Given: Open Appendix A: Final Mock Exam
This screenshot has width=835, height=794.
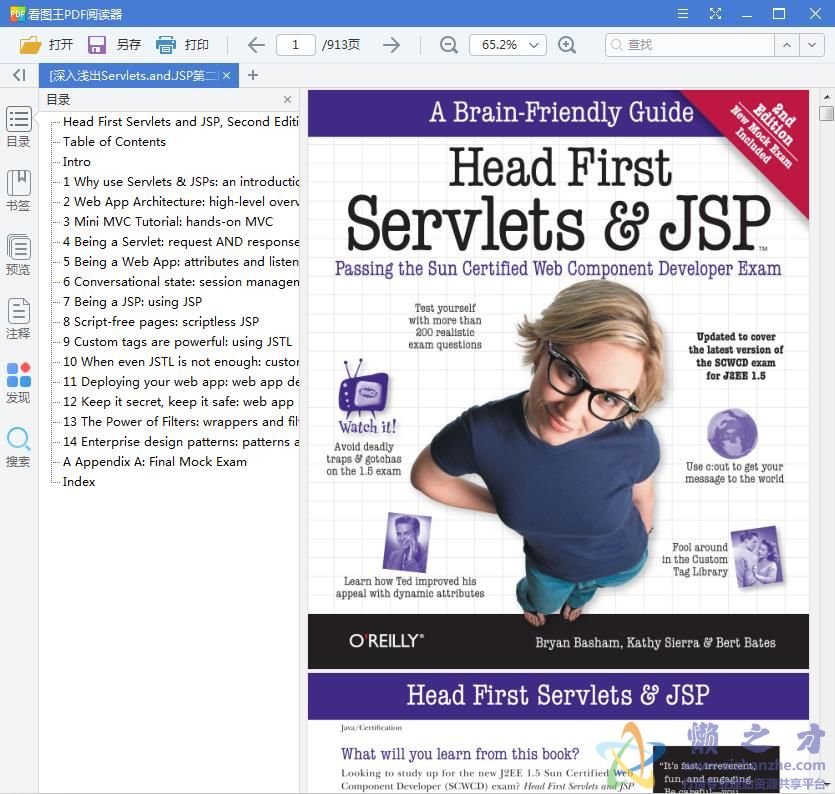Looking at the screenshot, I should (155, 462).
